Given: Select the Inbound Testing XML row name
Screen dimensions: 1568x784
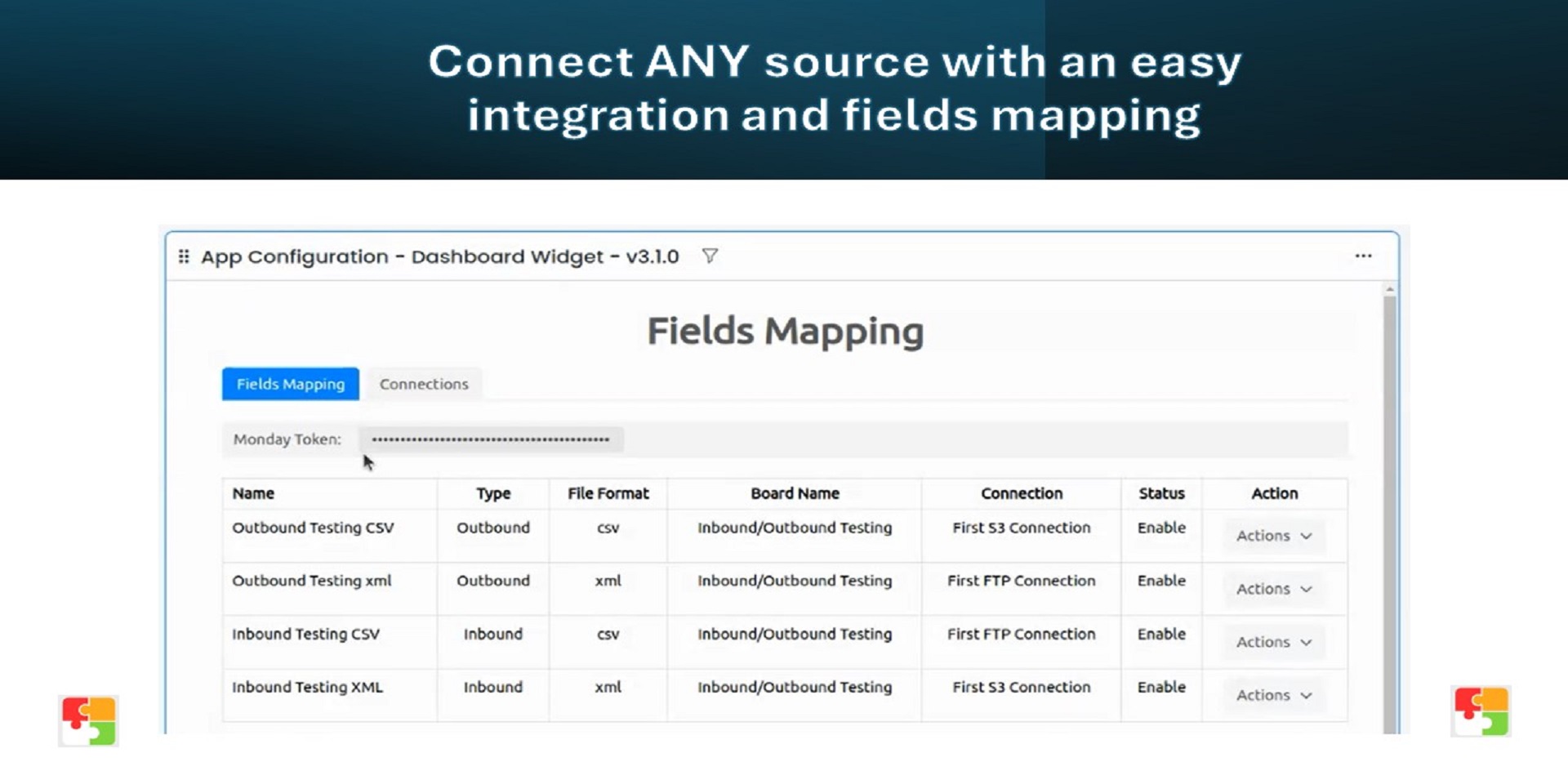Looking at the screenshot, I should click(307, 687).
